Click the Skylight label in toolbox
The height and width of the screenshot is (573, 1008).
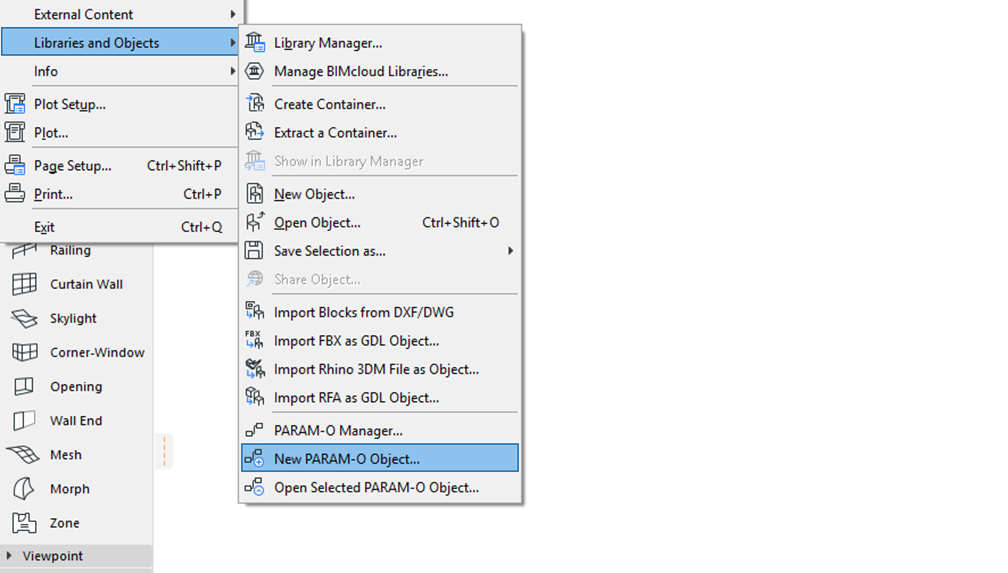click(x=73, y=318)
